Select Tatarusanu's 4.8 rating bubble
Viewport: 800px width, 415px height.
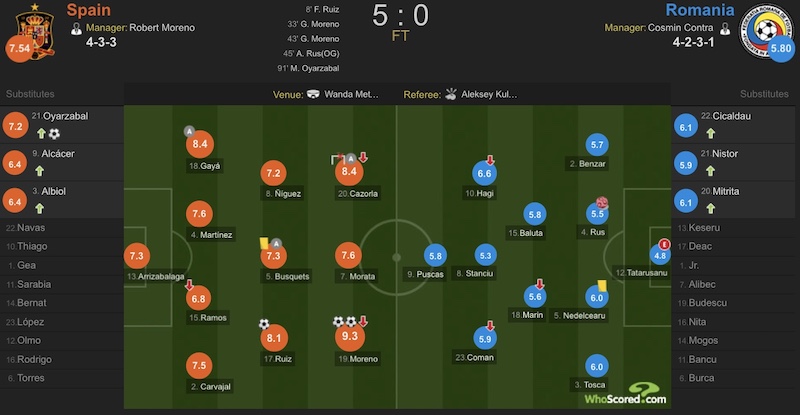click(660, 256)
